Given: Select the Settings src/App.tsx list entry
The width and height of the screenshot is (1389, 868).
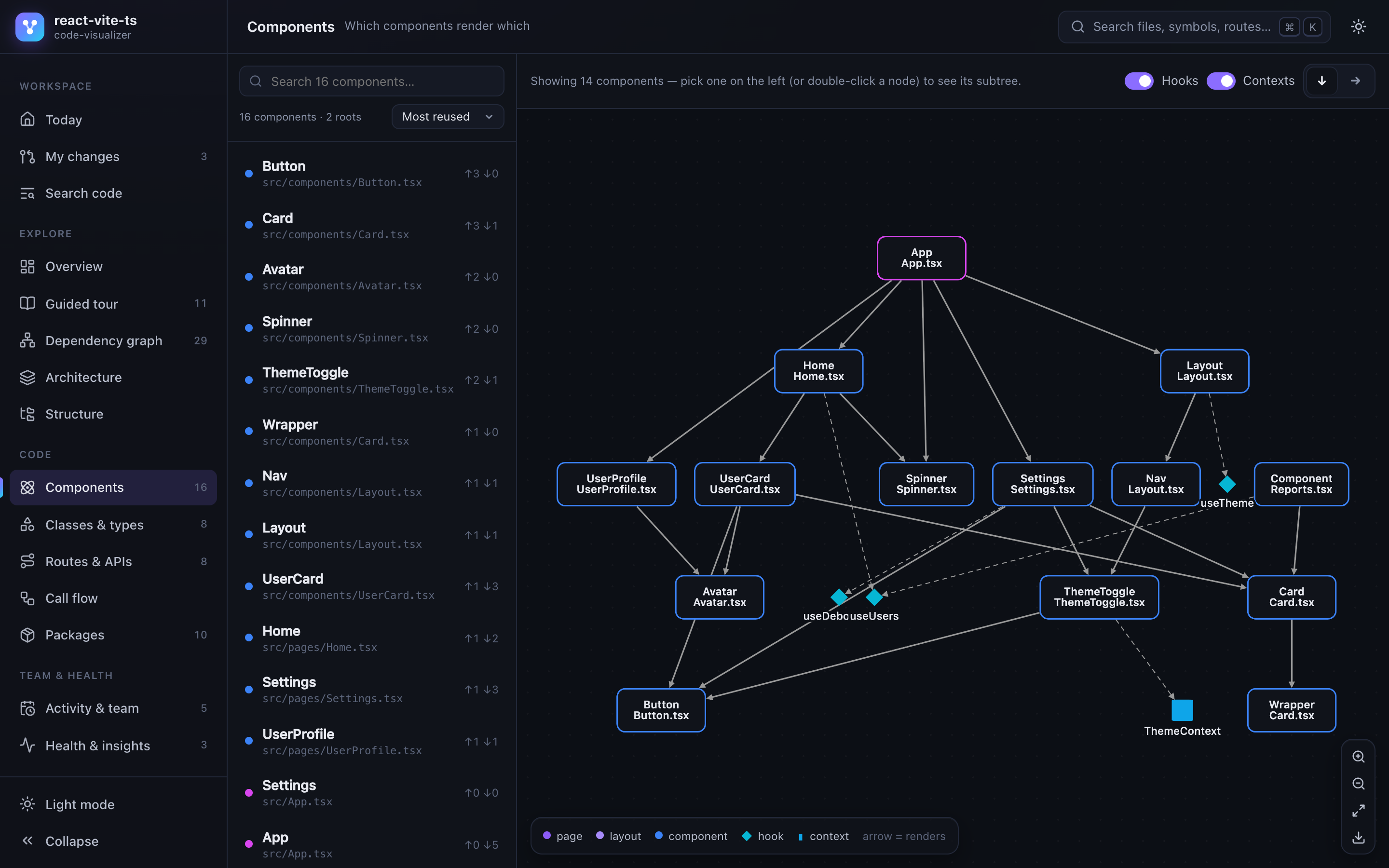Looking at the screenshot, I should [372, 793].
